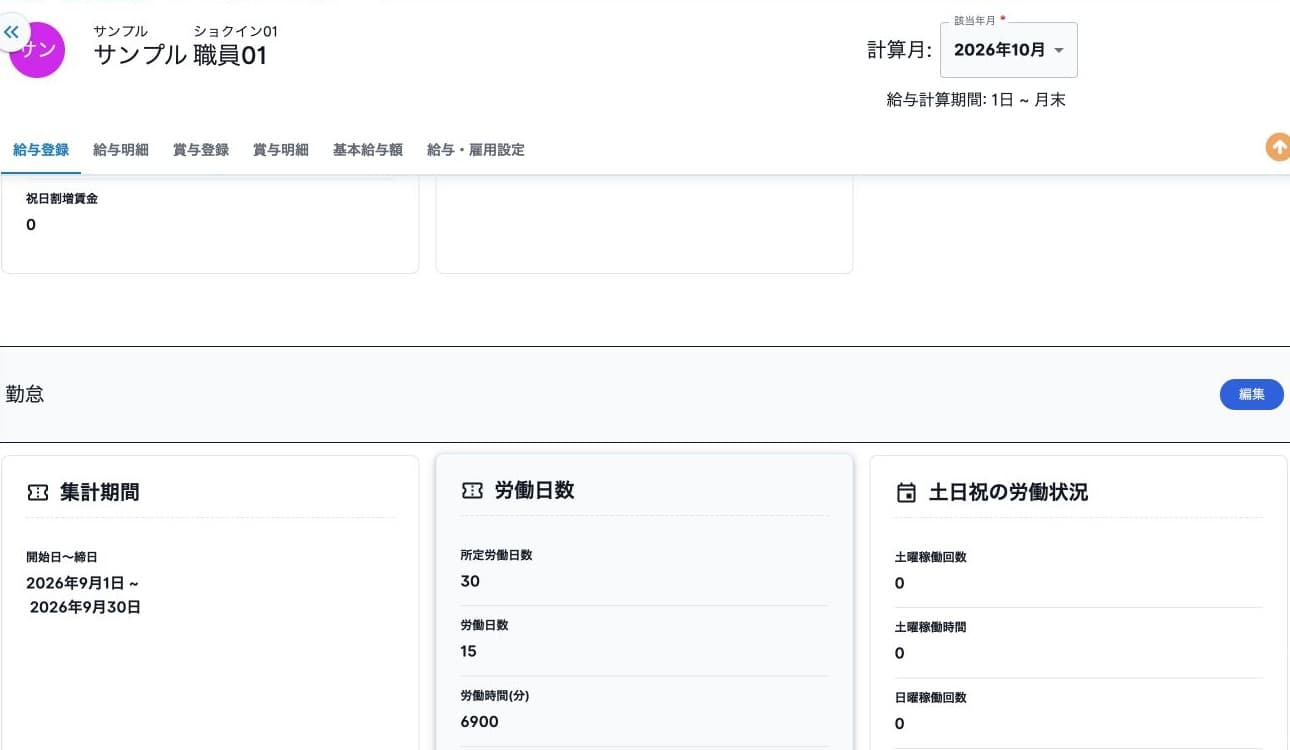Click the 開始日〜締日 label
The width and height of the screenshot is (1290, 750).
[62, 557]
